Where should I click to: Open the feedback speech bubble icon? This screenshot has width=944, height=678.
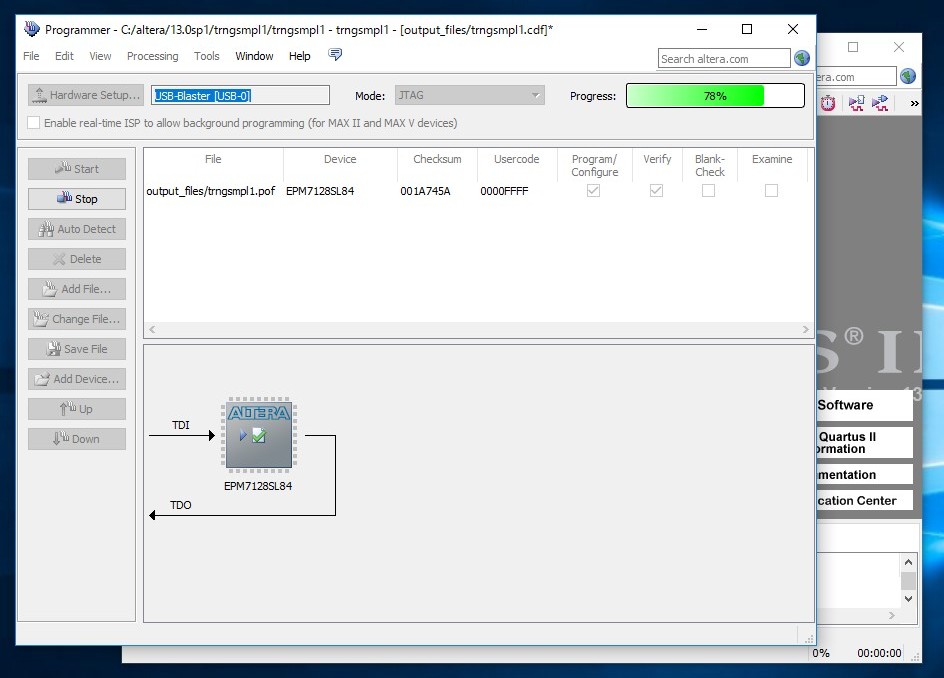tap(335, 55)
